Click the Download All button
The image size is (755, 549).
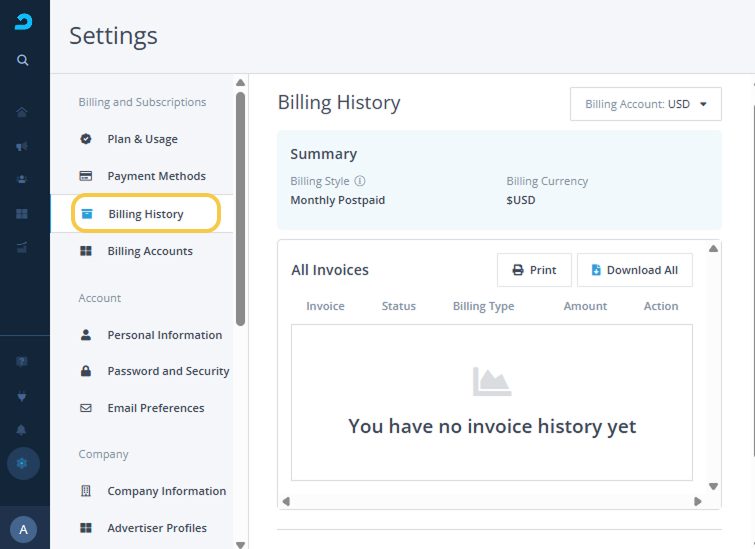tap(634, 270)
